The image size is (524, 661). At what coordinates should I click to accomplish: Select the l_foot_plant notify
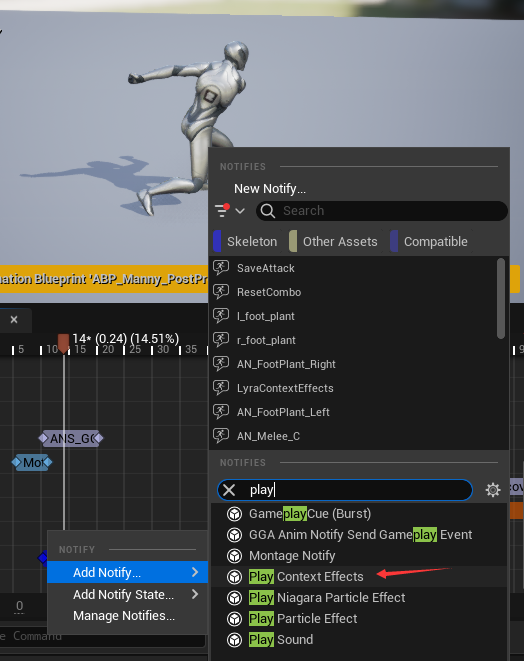(354, 316)
